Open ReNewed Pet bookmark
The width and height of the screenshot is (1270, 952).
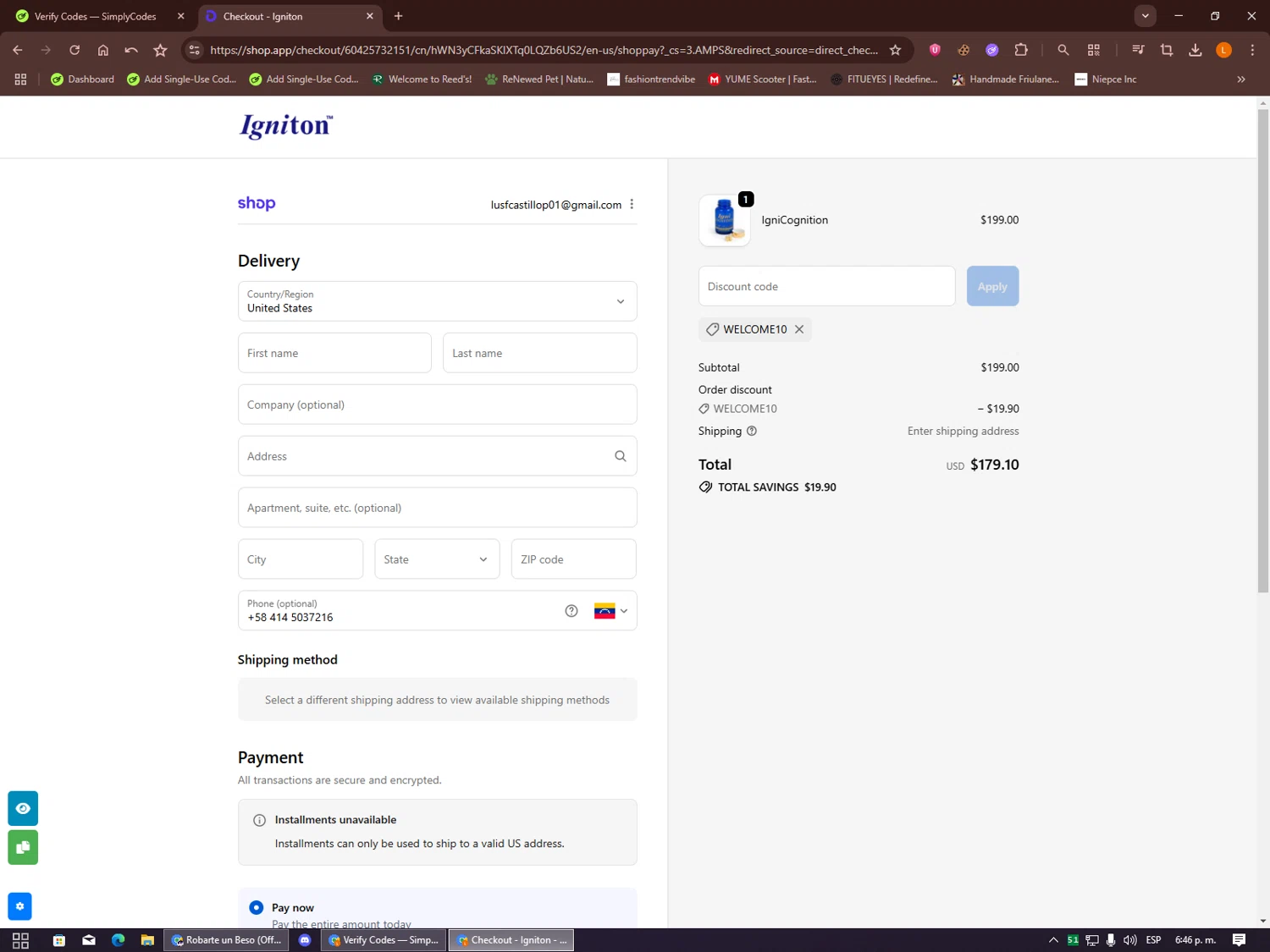point(539,79)
